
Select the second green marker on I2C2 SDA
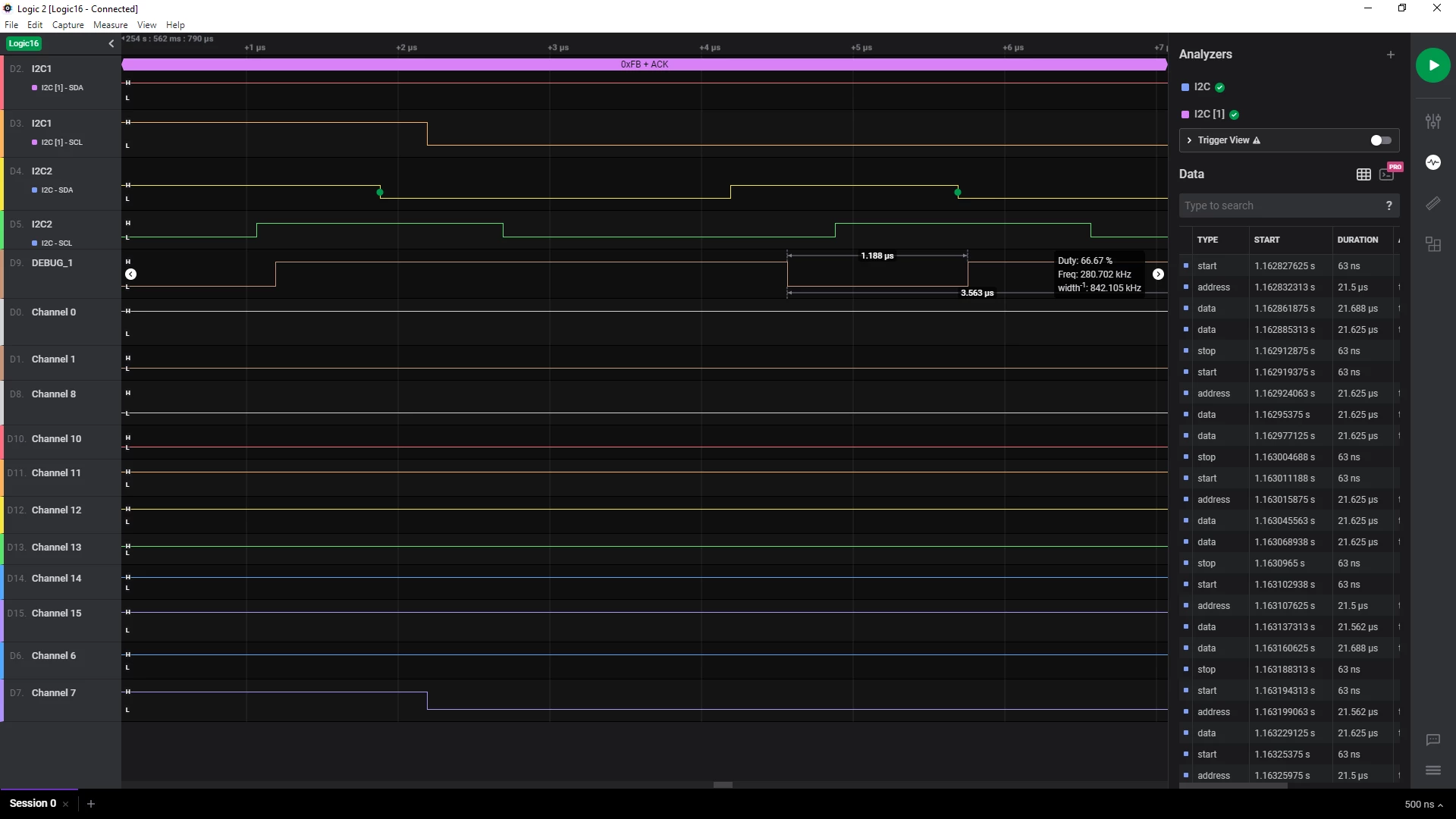pyautogui.click(x=958, y=193)
